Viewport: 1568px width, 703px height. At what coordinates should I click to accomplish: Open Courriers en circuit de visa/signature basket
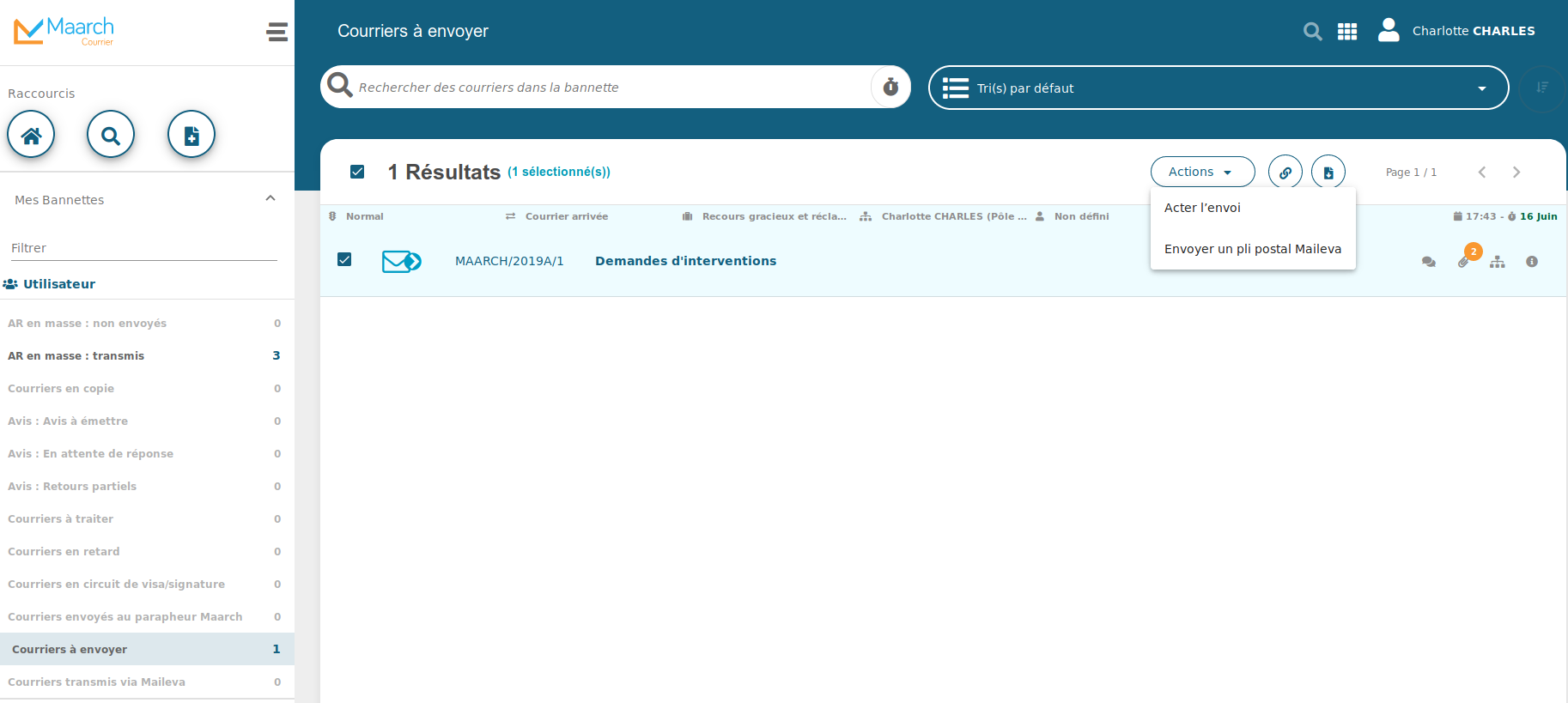pyautogui.click(x=147, y=585)
